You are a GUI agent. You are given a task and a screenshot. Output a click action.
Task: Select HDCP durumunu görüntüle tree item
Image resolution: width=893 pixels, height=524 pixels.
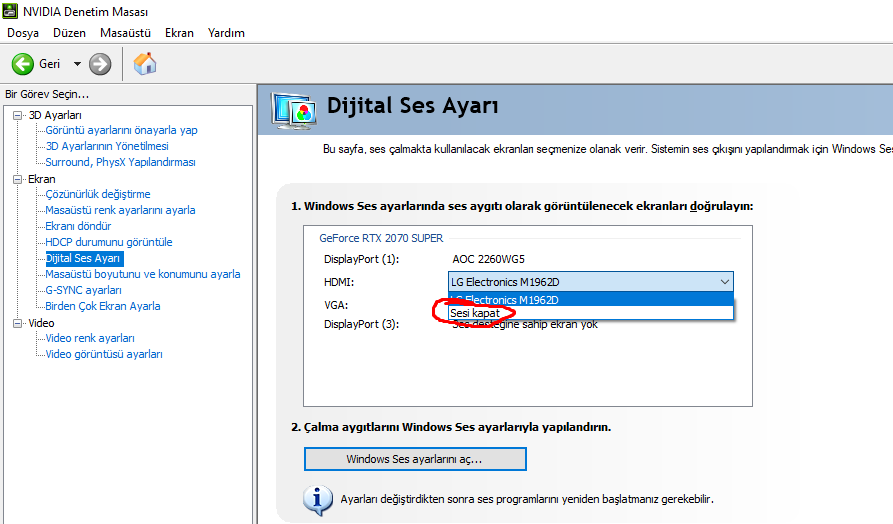109,242
